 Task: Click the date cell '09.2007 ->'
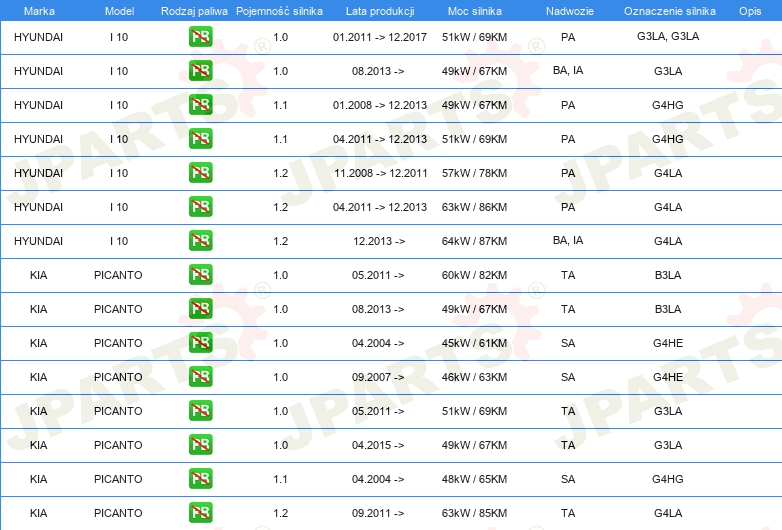(378, 377)
